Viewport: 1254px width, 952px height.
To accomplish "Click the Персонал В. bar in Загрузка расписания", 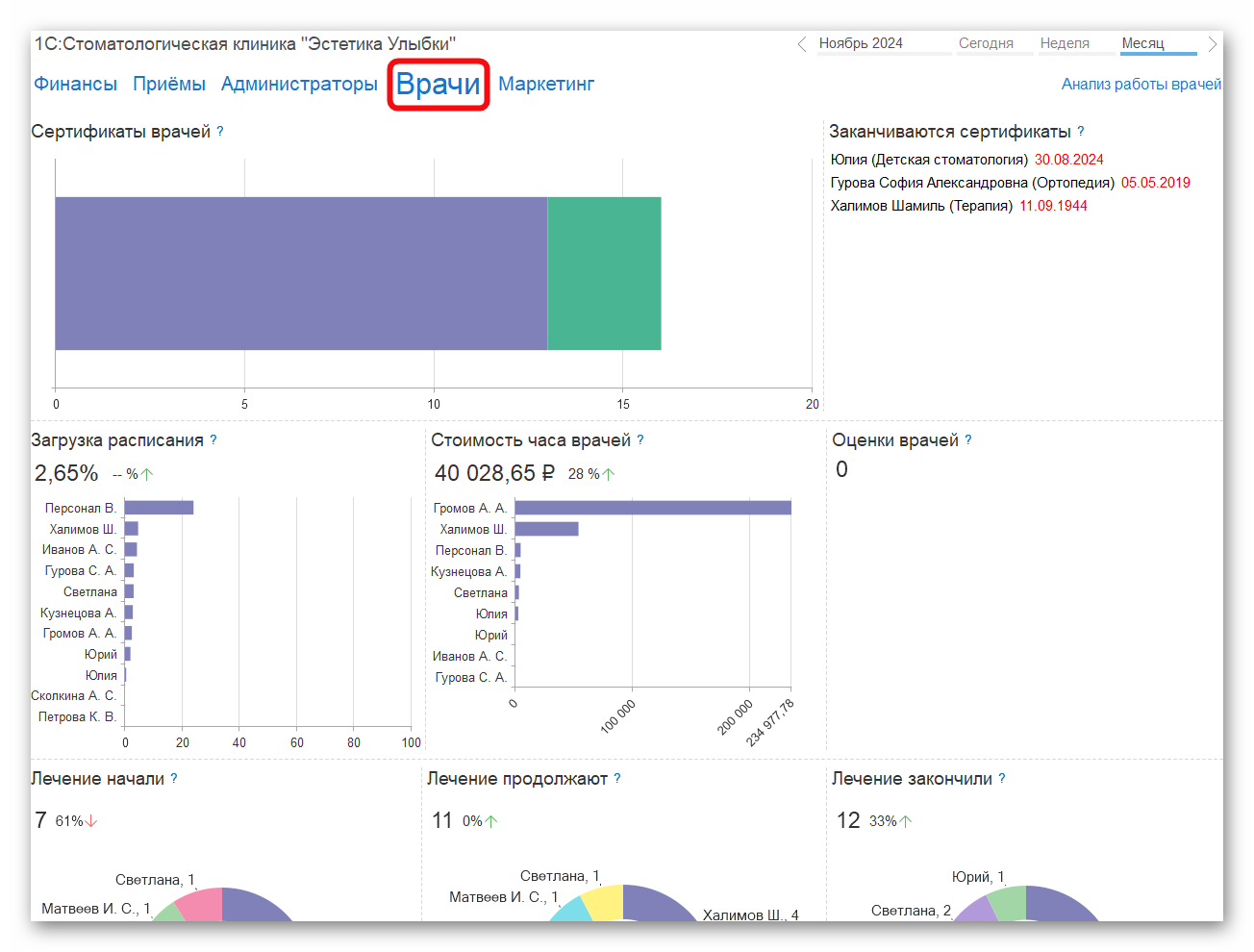I will [159, 508].
